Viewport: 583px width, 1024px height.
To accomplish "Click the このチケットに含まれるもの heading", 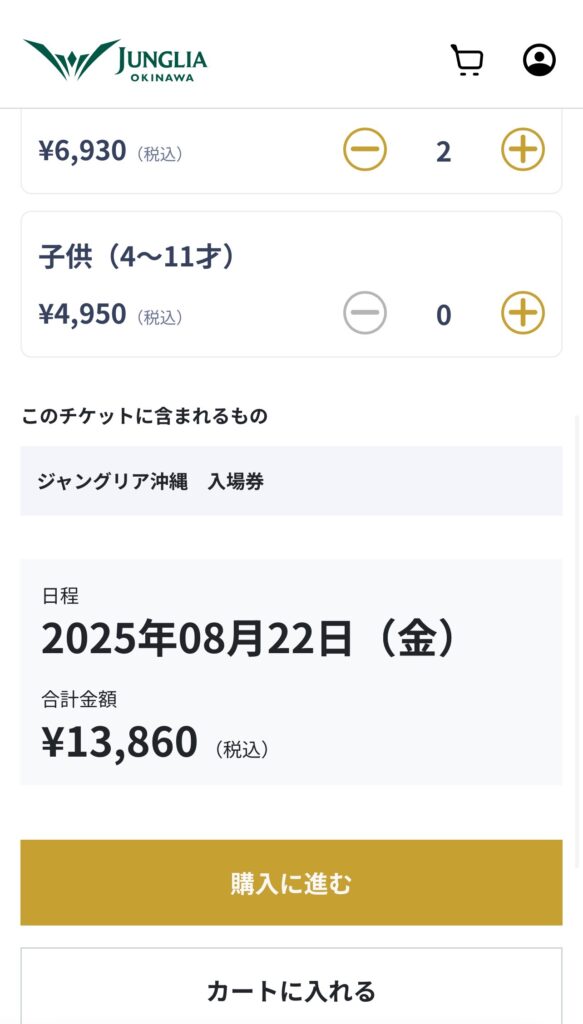I will pos(145,416).
